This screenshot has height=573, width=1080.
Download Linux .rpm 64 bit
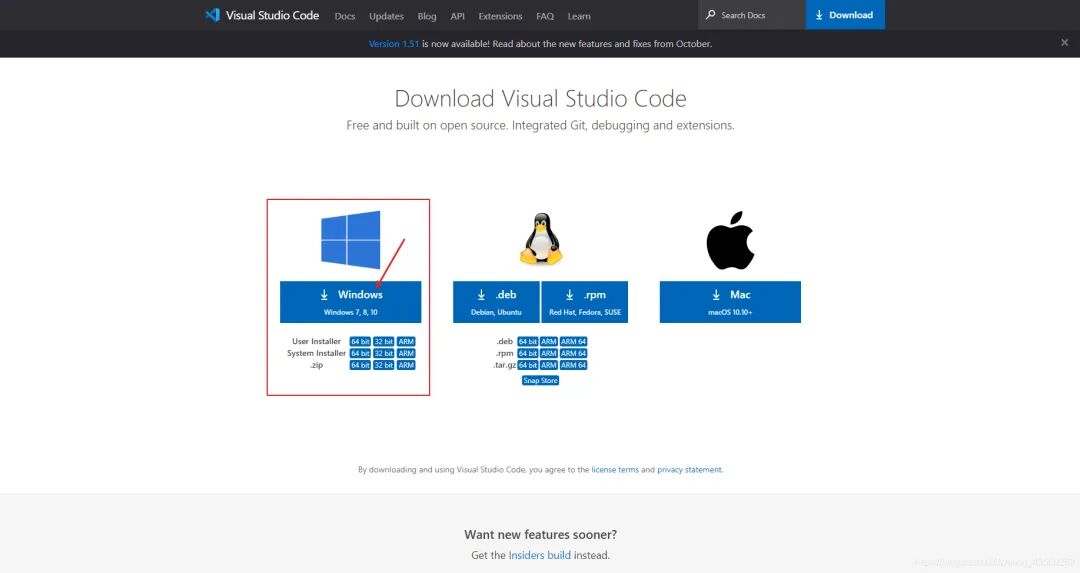(528, 353)
